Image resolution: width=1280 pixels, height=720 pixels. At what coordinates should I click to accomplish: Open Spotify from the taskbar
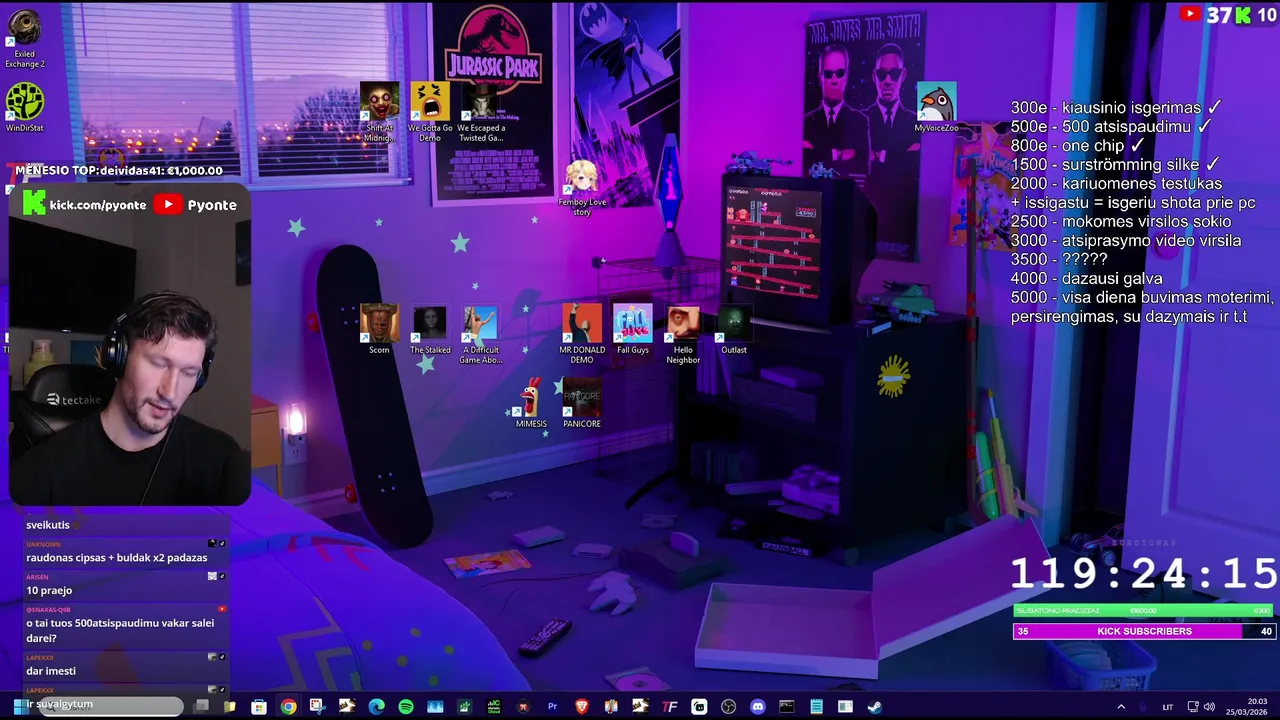click(406, 707)
